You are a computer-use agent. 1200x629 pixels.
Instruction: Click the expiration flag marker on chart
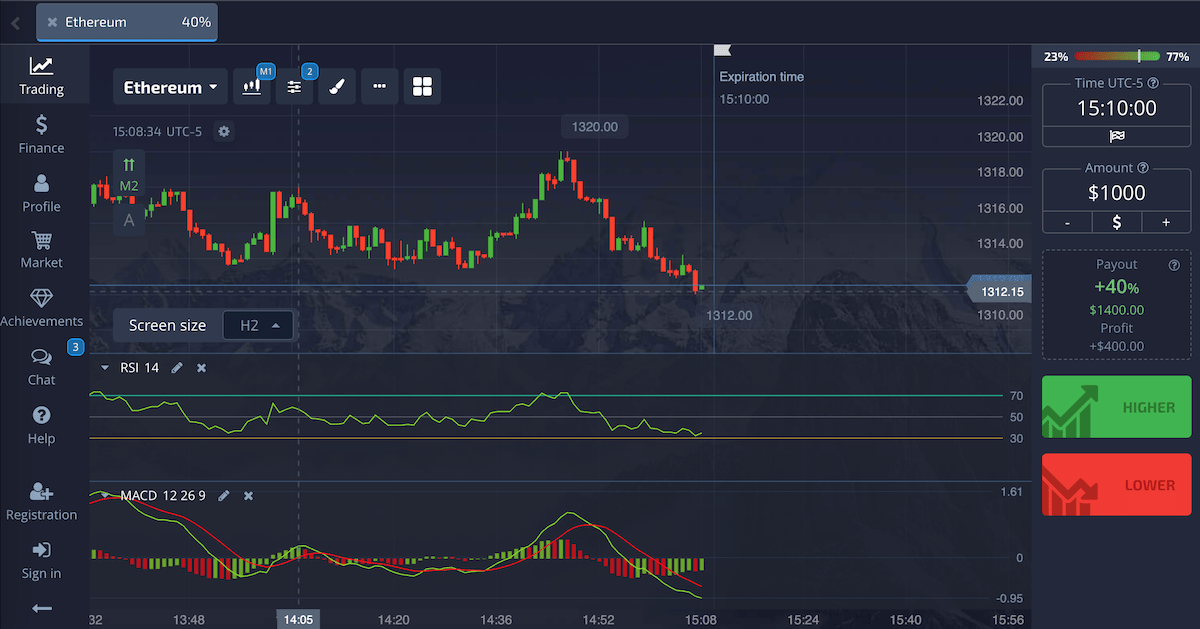coord(721,50)
